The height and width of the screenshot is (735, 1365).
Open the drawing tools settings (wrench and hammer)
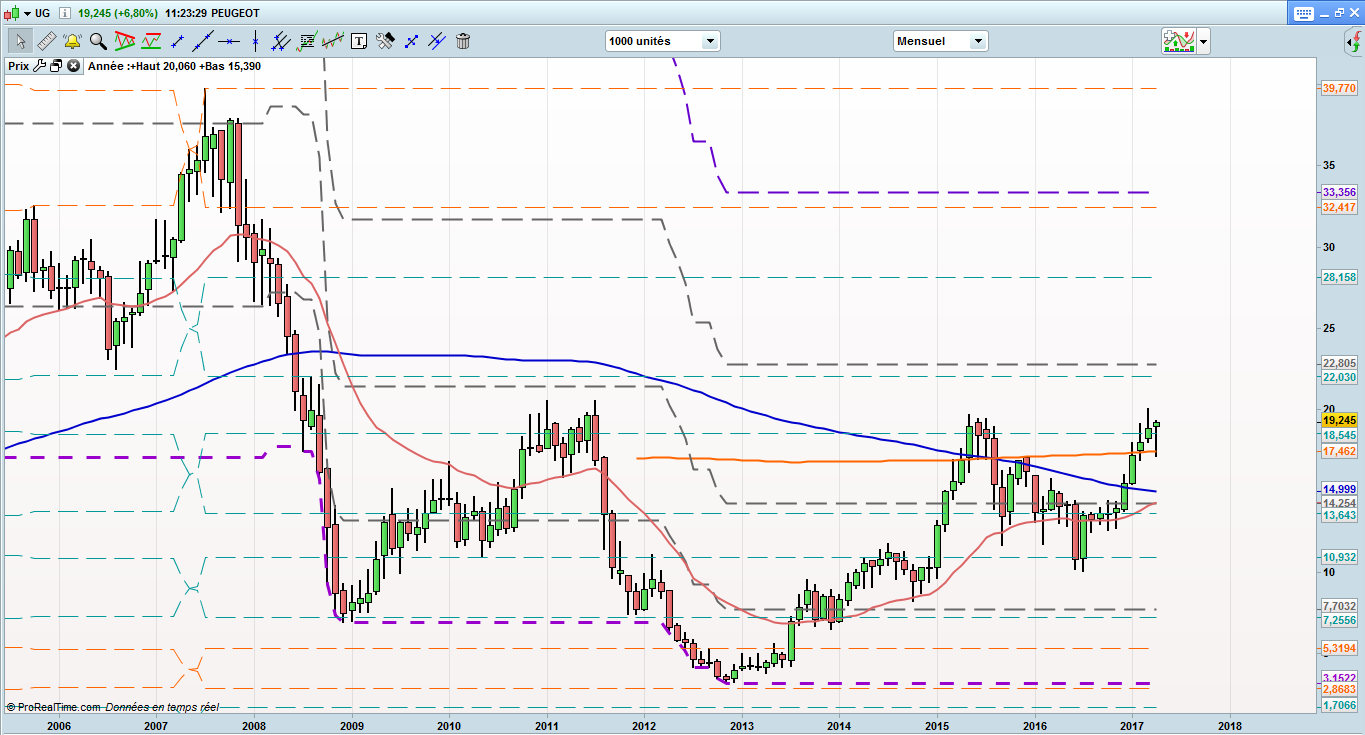385,41
